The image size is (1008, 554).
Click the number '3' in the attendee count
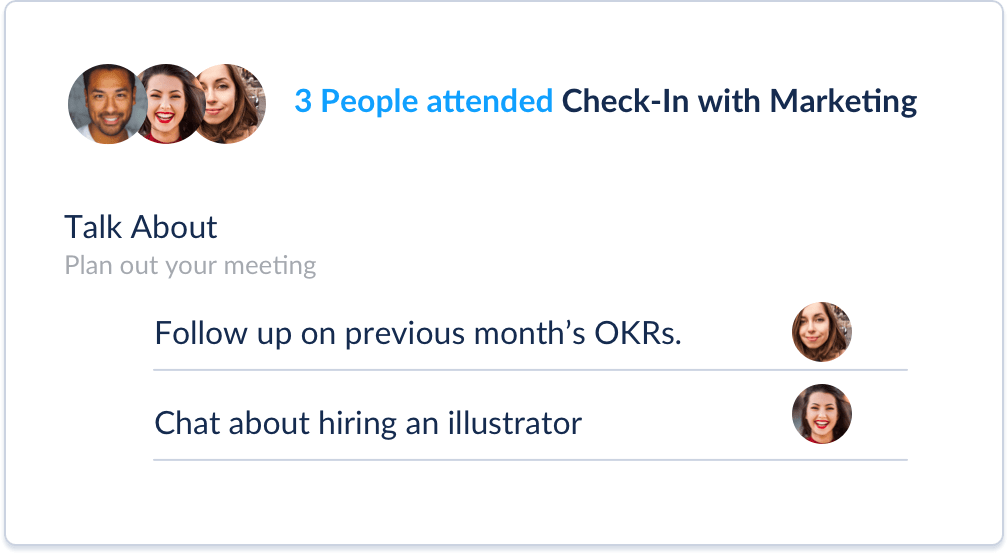[303, 102]
